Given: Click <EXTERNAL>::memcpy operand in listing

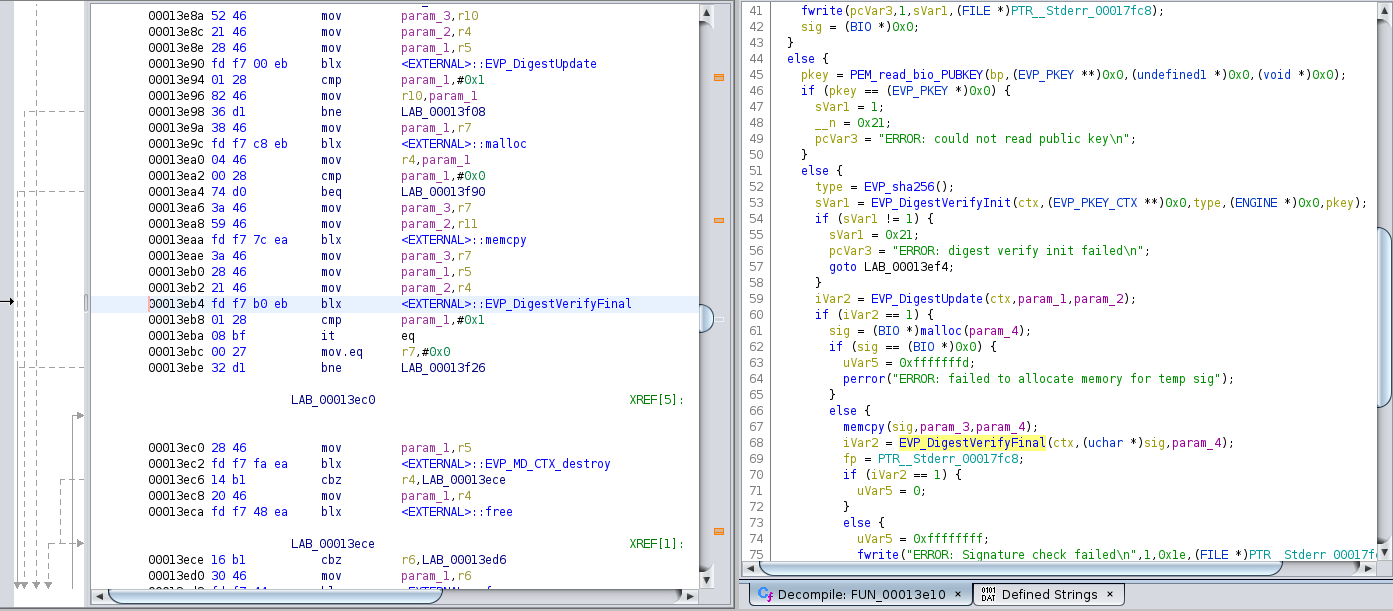Looking at the screenshot, I should point(464,240).
